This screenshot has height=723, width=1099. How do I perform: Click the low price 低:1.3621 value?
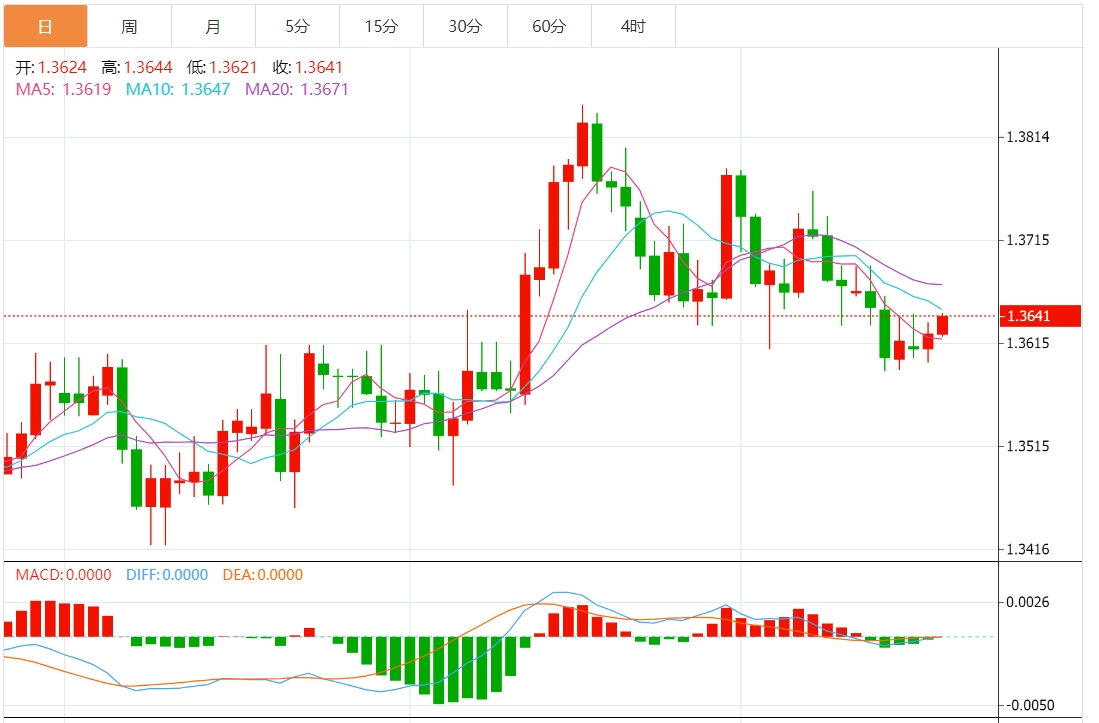click(x=222, y=67)
